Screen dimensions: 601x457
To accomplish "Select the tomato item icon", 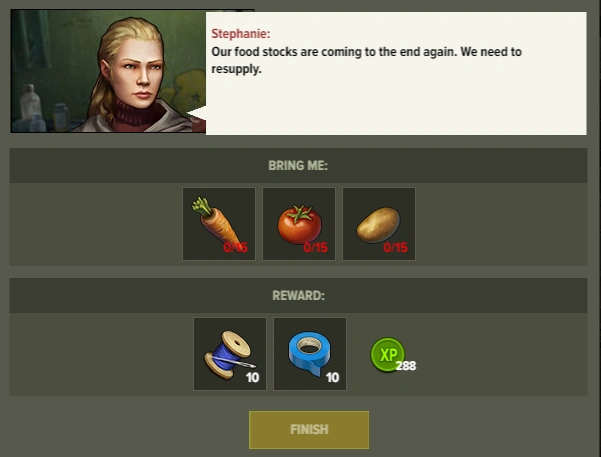I will [299, 224].
